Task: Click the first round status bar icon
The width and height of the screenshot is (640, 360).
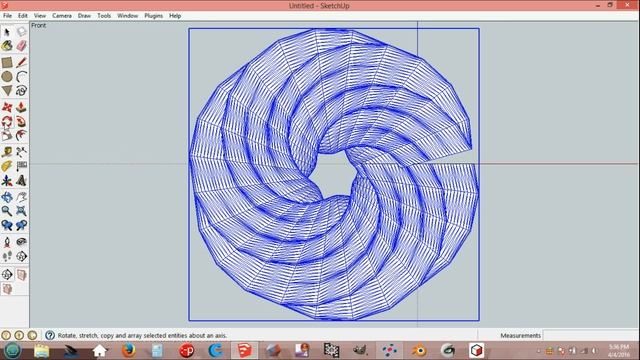Action: (6, 335)
